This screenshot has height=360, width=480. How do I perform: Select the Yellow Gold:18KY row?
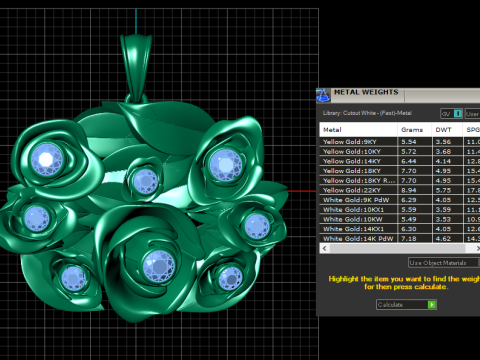coord(400,171)
